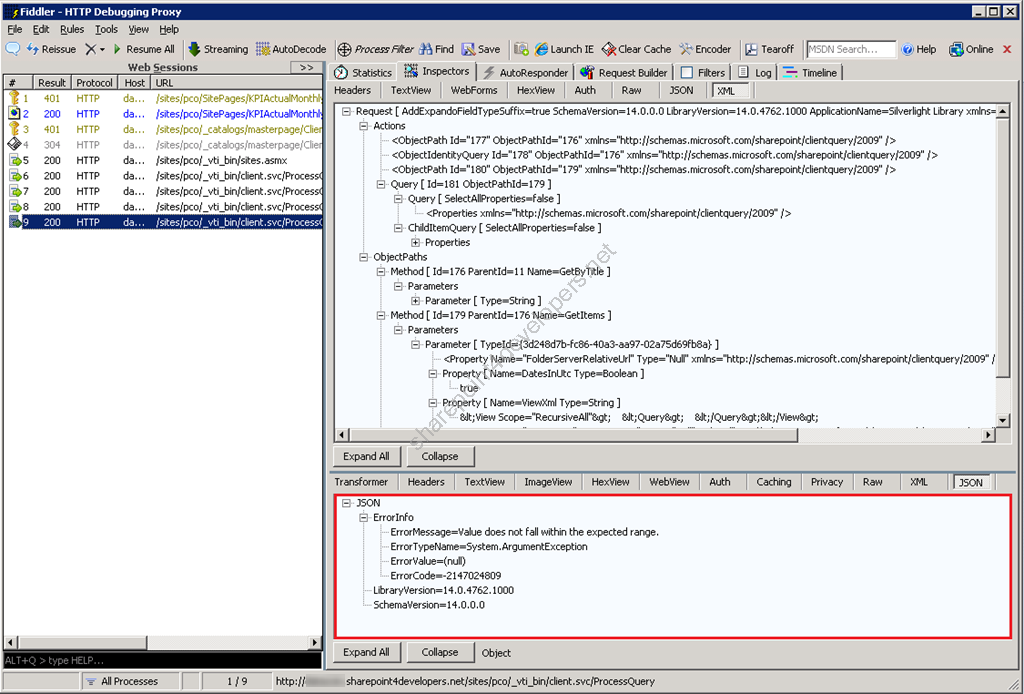Click Collapse below the request XML tree
This screenshot has height=694, width=1024.
point(440,456)
